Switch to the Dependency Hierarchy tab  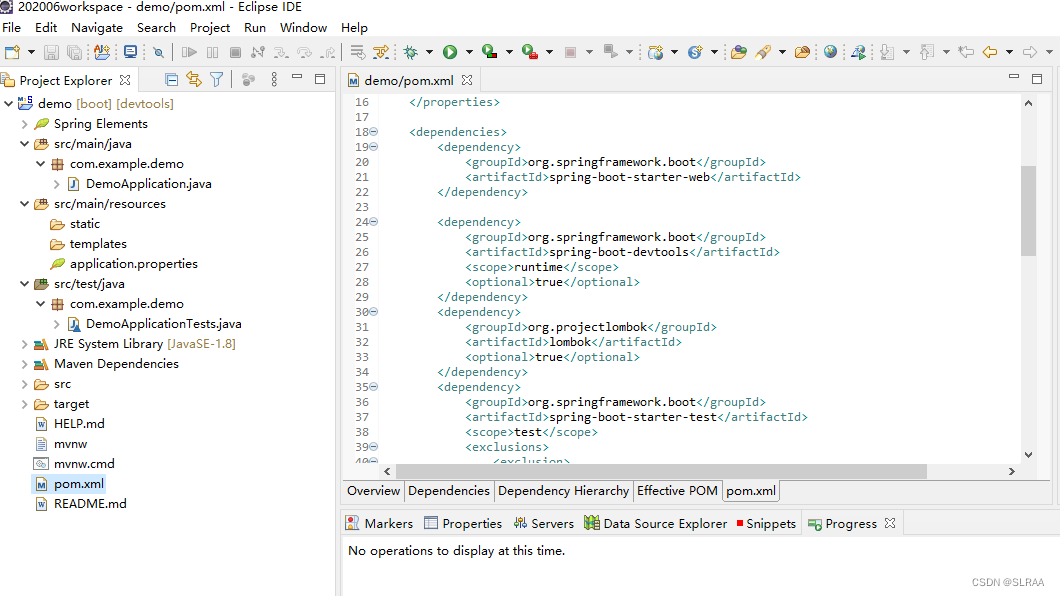point(563,491)
